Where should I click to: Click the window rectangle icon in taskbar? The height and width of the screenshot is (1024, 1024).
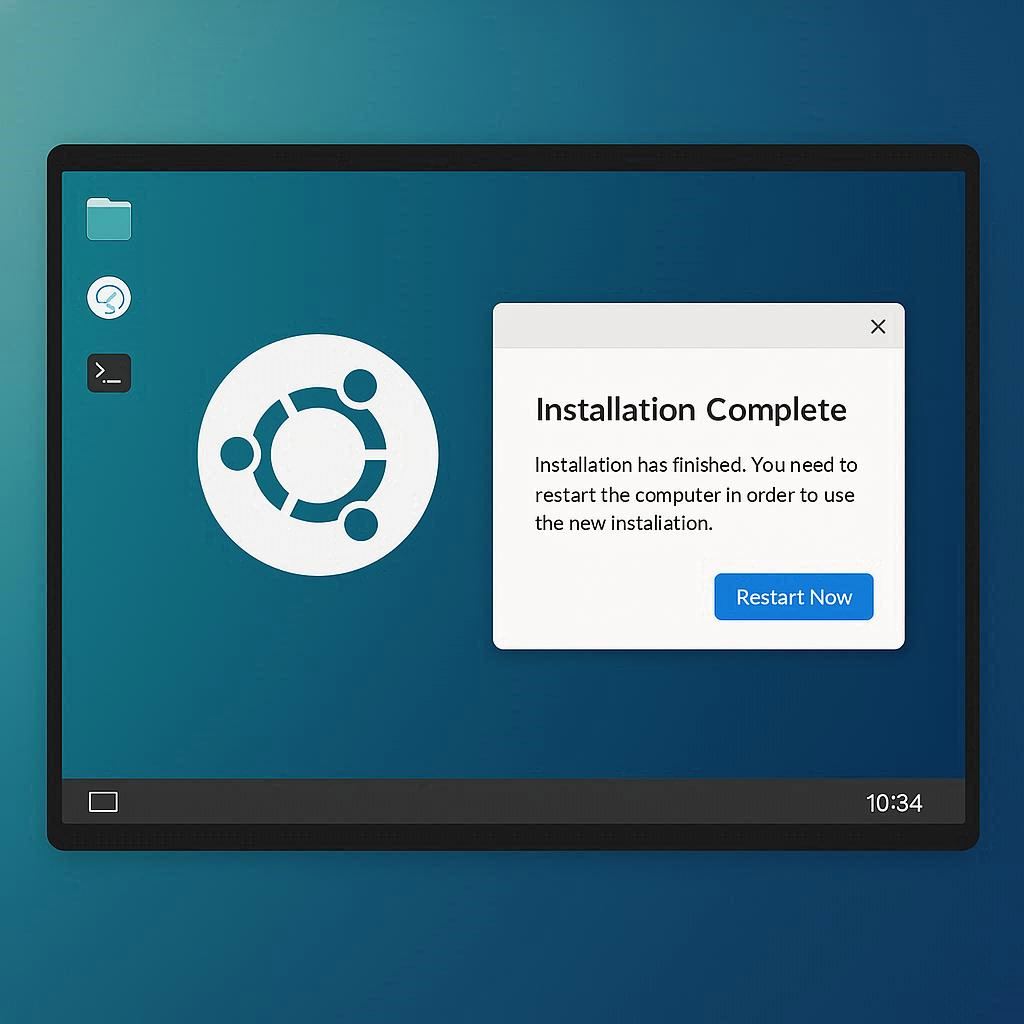click(x=103, y=802)
